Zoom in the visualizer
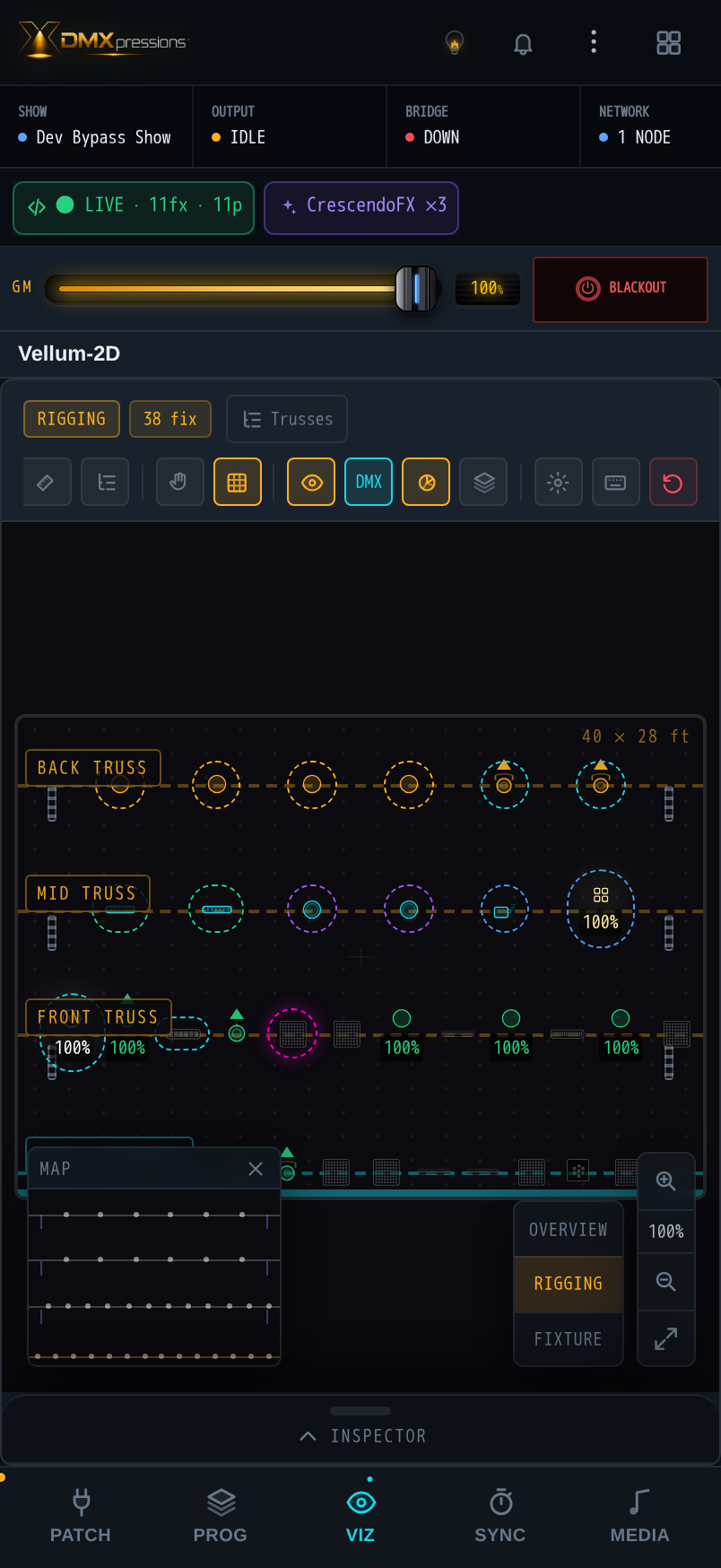The width and height of the screenshot is (721, 1568). 666,1180
